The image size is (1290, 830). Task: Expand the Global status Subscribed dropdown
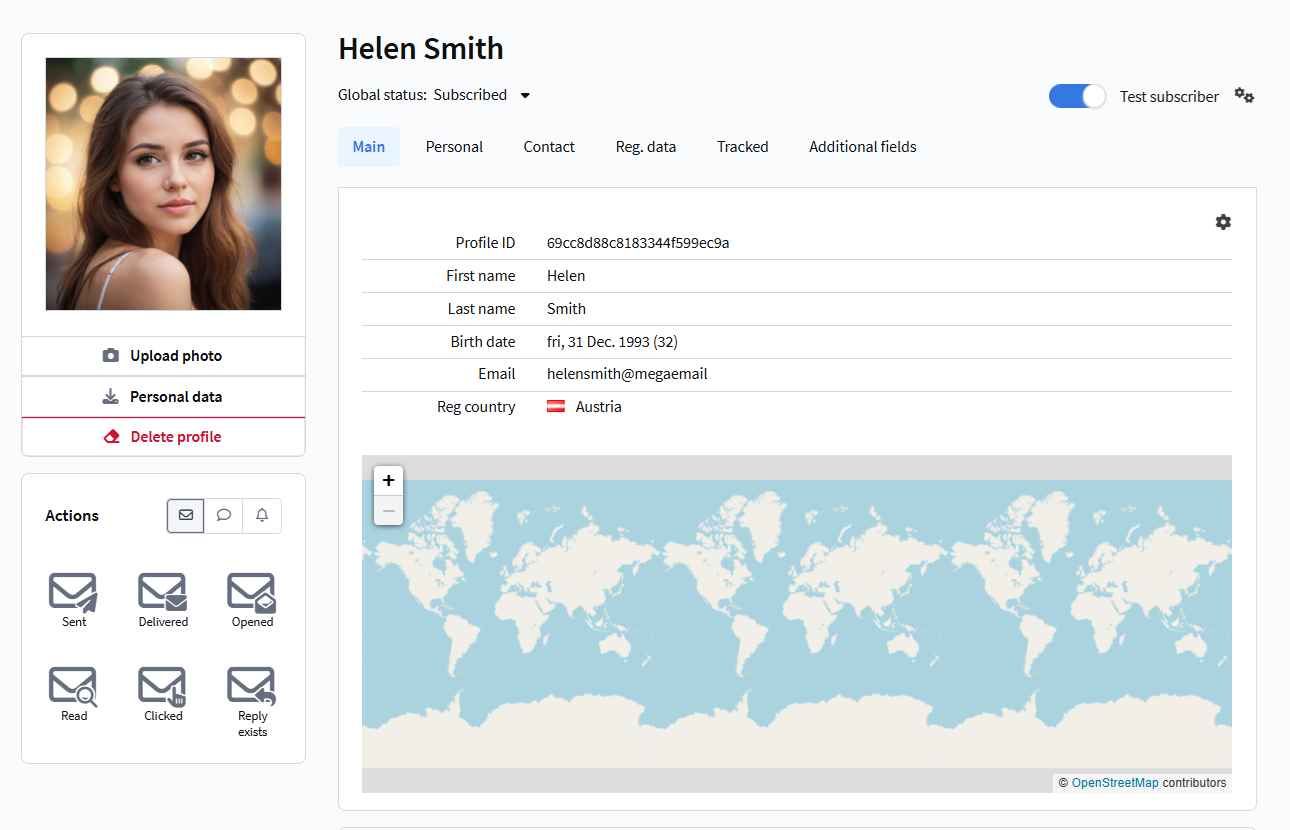(525, 96)
